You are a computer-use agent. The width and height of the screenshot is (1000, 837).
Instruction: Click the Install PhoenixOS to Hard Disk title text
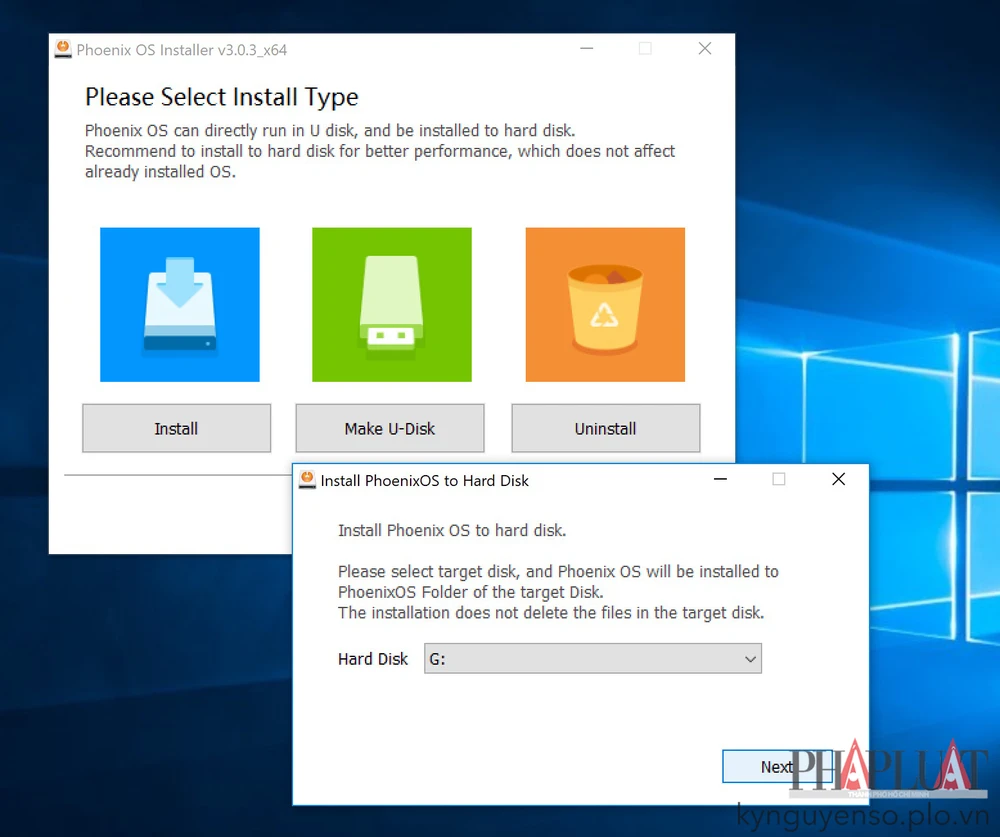coord(424,480)
